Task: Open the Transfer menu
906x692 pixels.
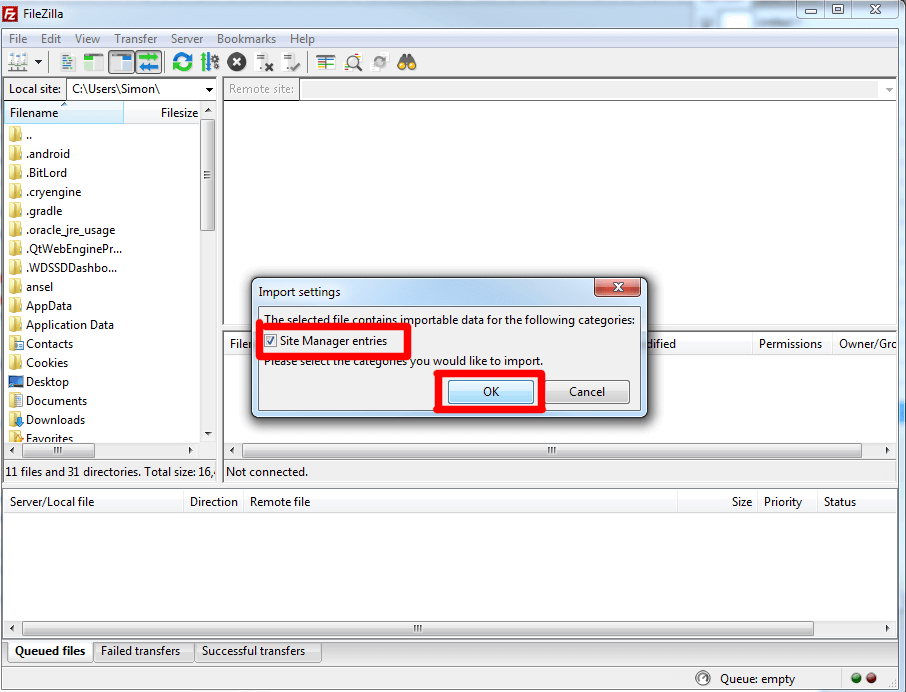Action: [x=136, y=39]
